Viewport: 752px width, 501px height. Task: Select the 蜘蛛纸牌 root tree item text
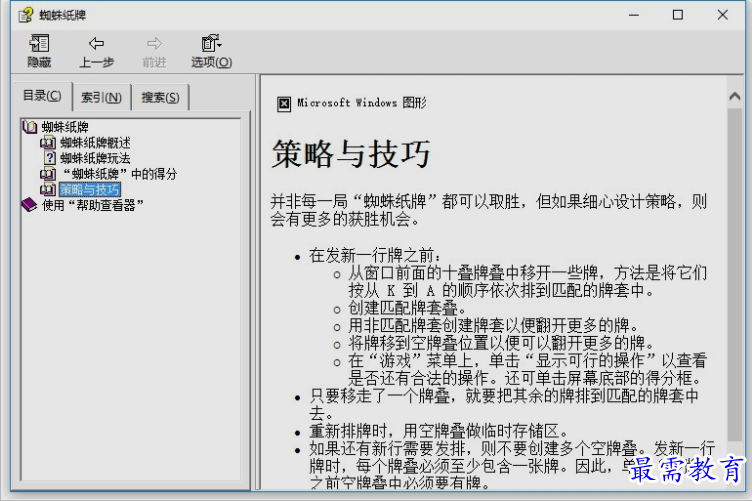point(65,127)
